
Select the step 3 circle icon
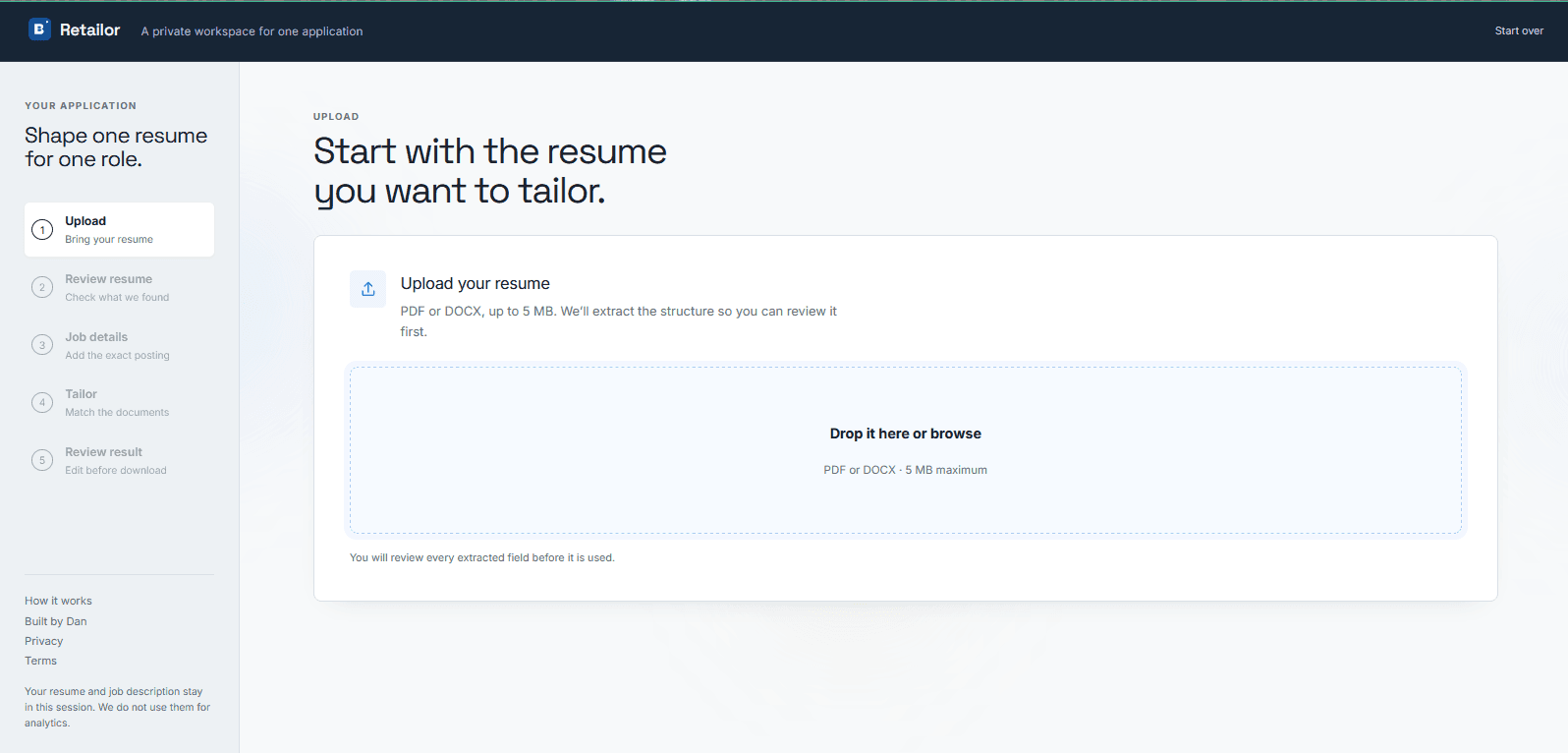point(42,345)
